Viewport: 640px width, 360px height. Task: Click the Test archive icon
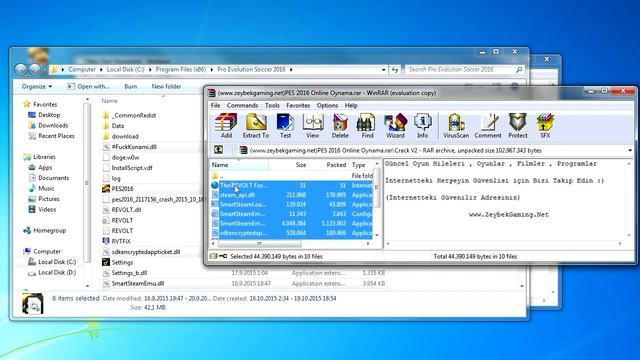(285, 126)
